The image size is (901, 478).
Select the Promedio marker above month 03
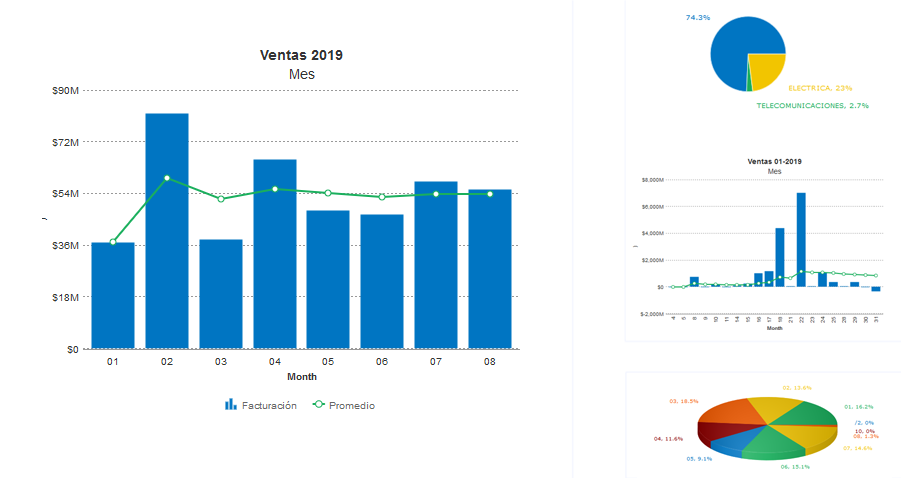[x=221, y=199]
